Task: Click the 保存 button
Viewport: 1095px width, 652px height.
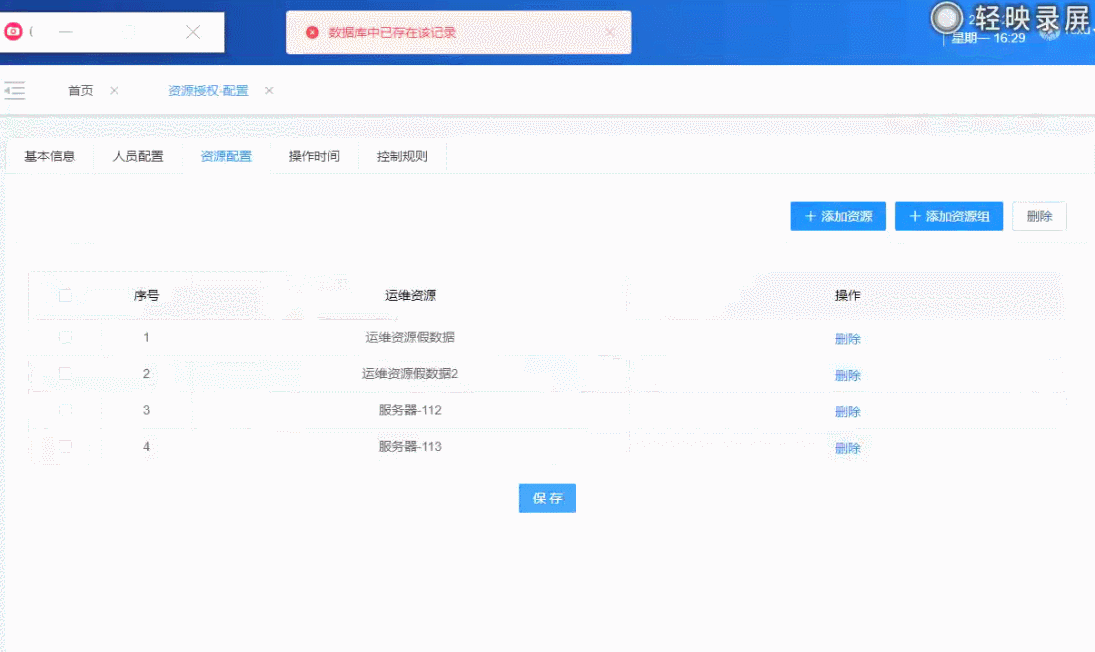Action: coord(548,498)
